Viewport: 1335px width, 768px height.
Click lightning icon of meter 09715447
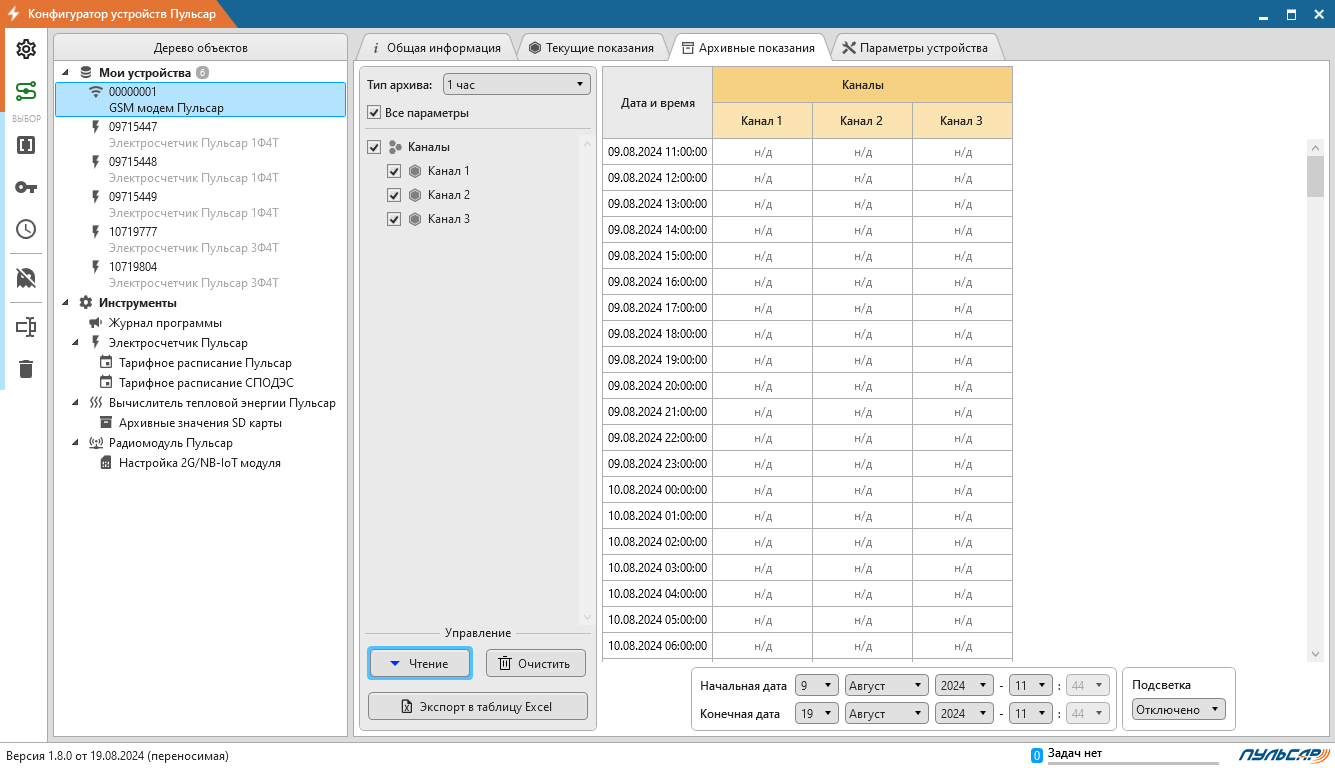point(96,127)
